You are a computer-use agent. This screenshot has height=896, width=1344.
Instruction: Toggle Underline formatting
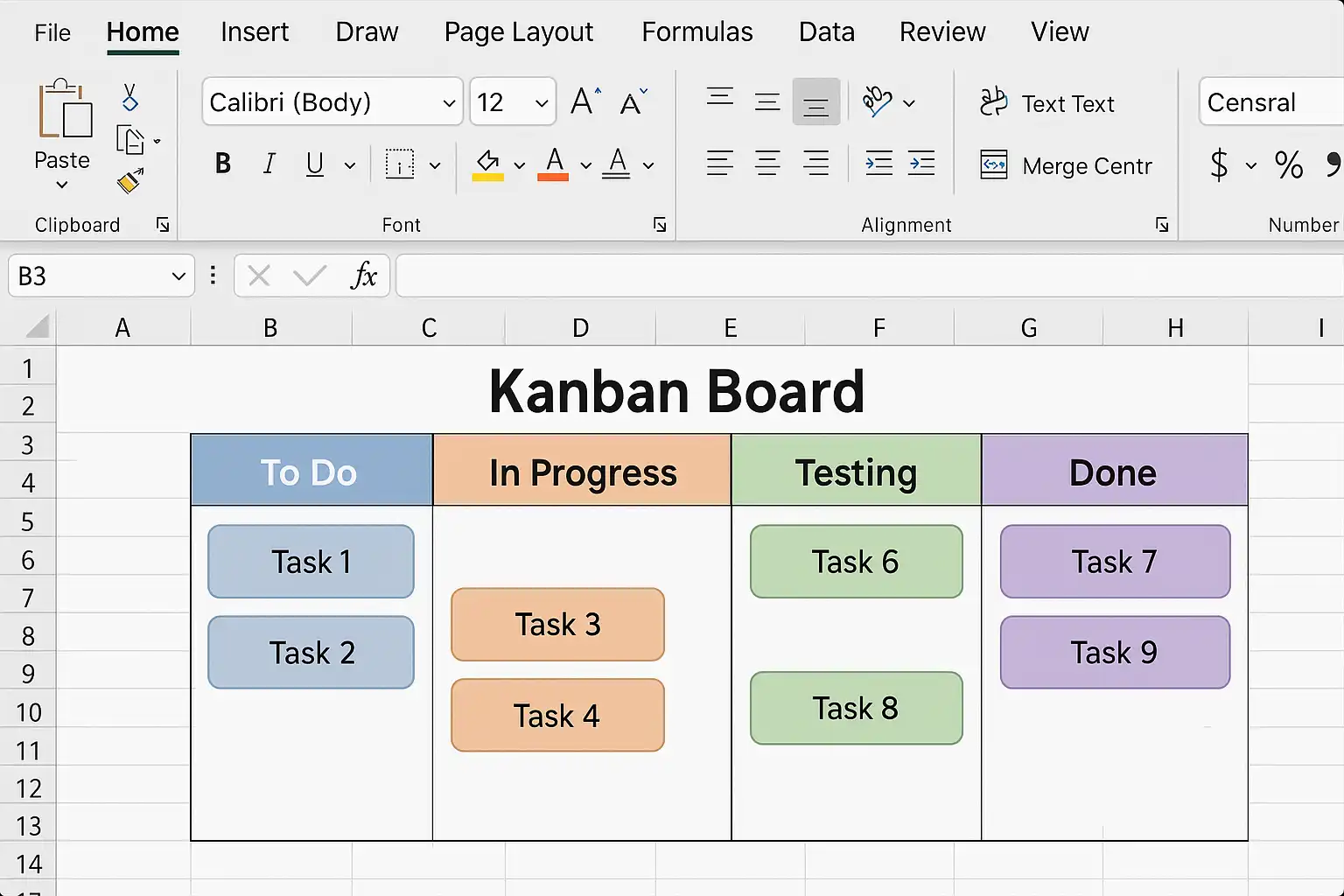(x=315, y=164)
